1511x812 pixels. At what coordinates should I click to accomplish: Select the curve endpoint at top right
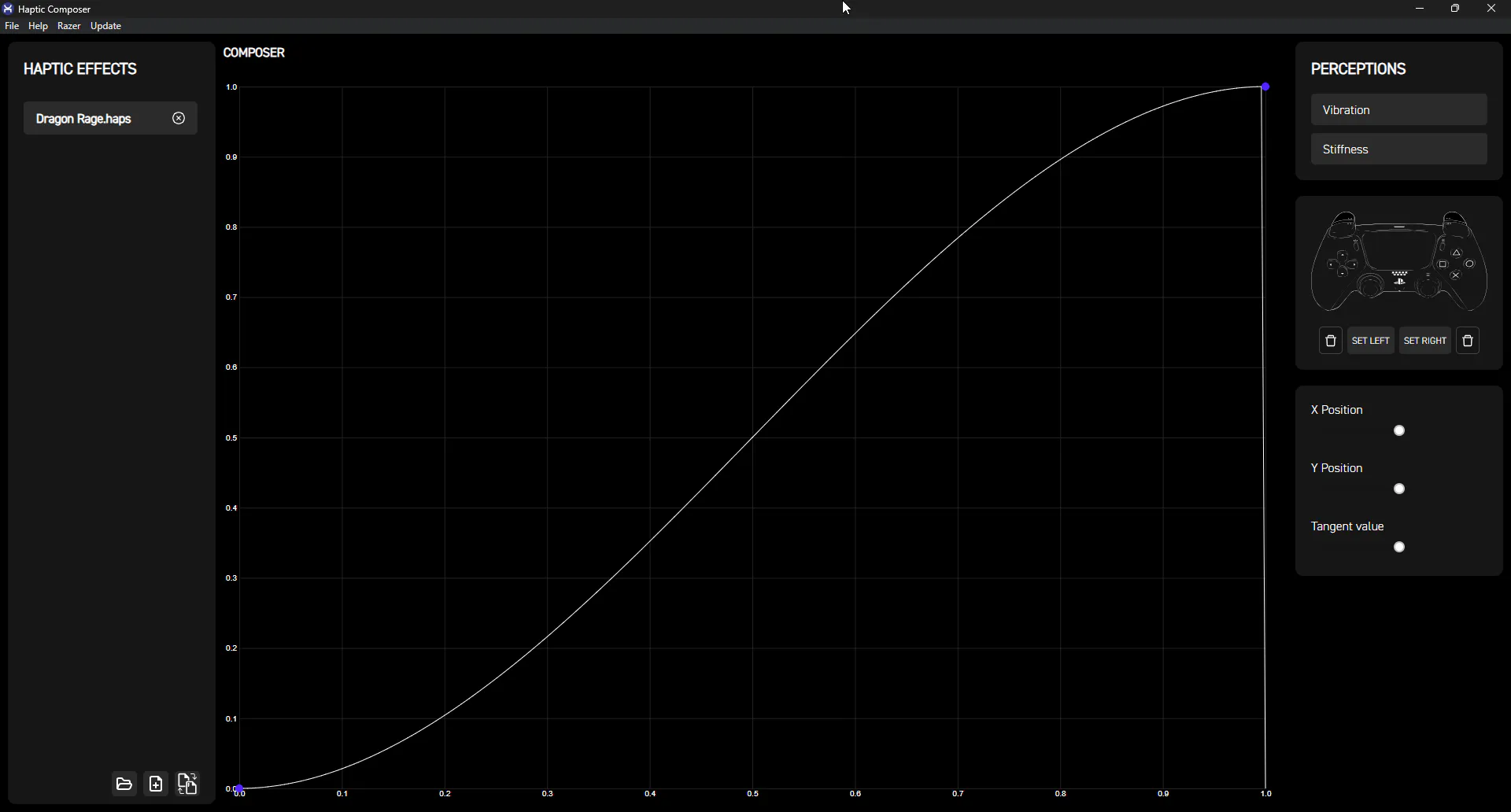[1266, 87]
